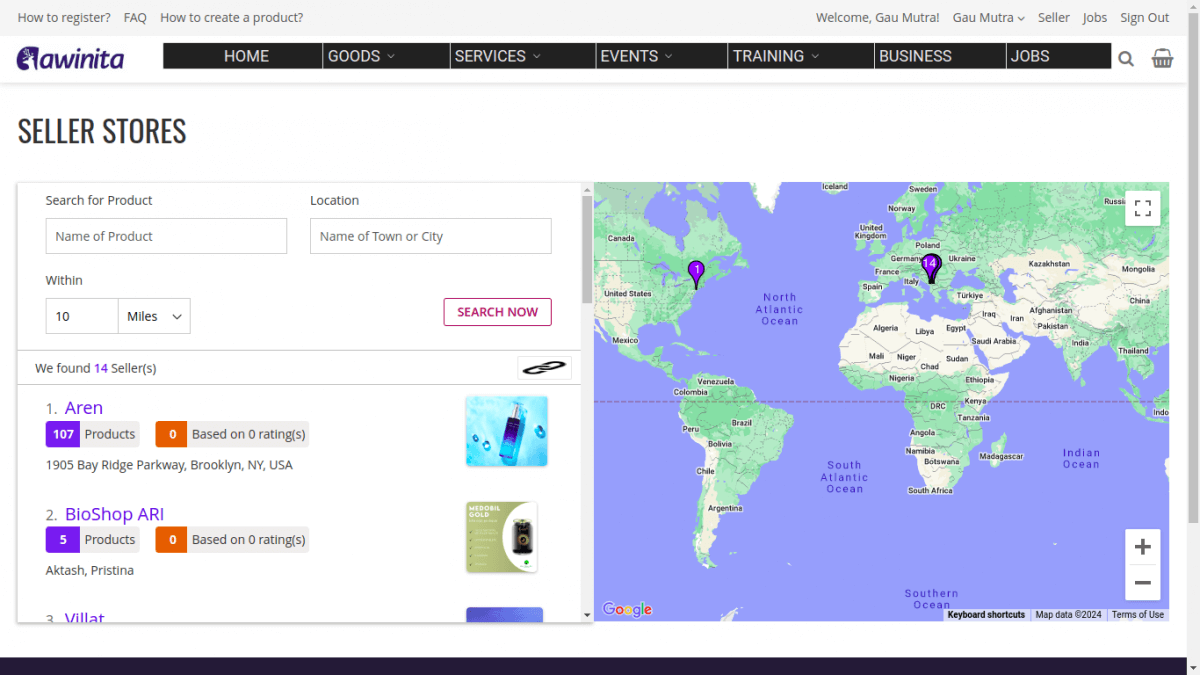Click the map marker cluster labeled 14

pyautogui.click(x=931, y=267)
